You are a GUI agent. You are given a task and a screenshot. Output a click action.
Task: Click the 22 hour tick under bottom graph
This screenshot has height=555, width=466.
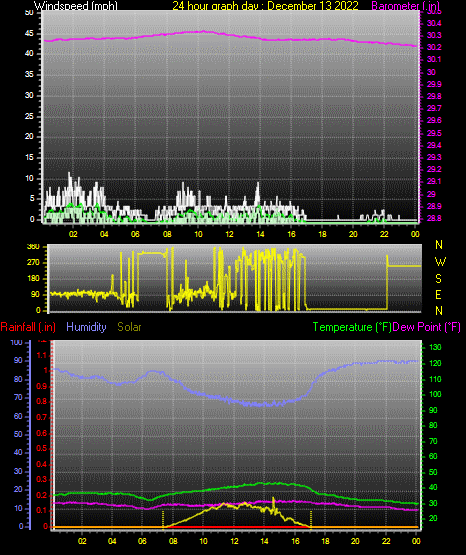[386, 541]
